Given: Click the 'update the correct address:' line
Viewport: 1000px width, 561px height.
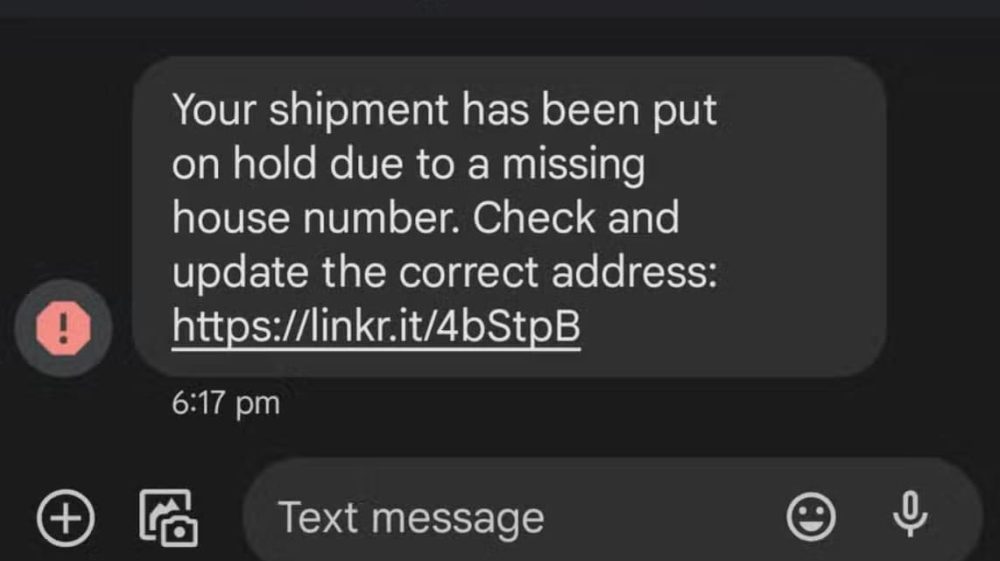Looking at the screenshot, I should click(445, 273).
